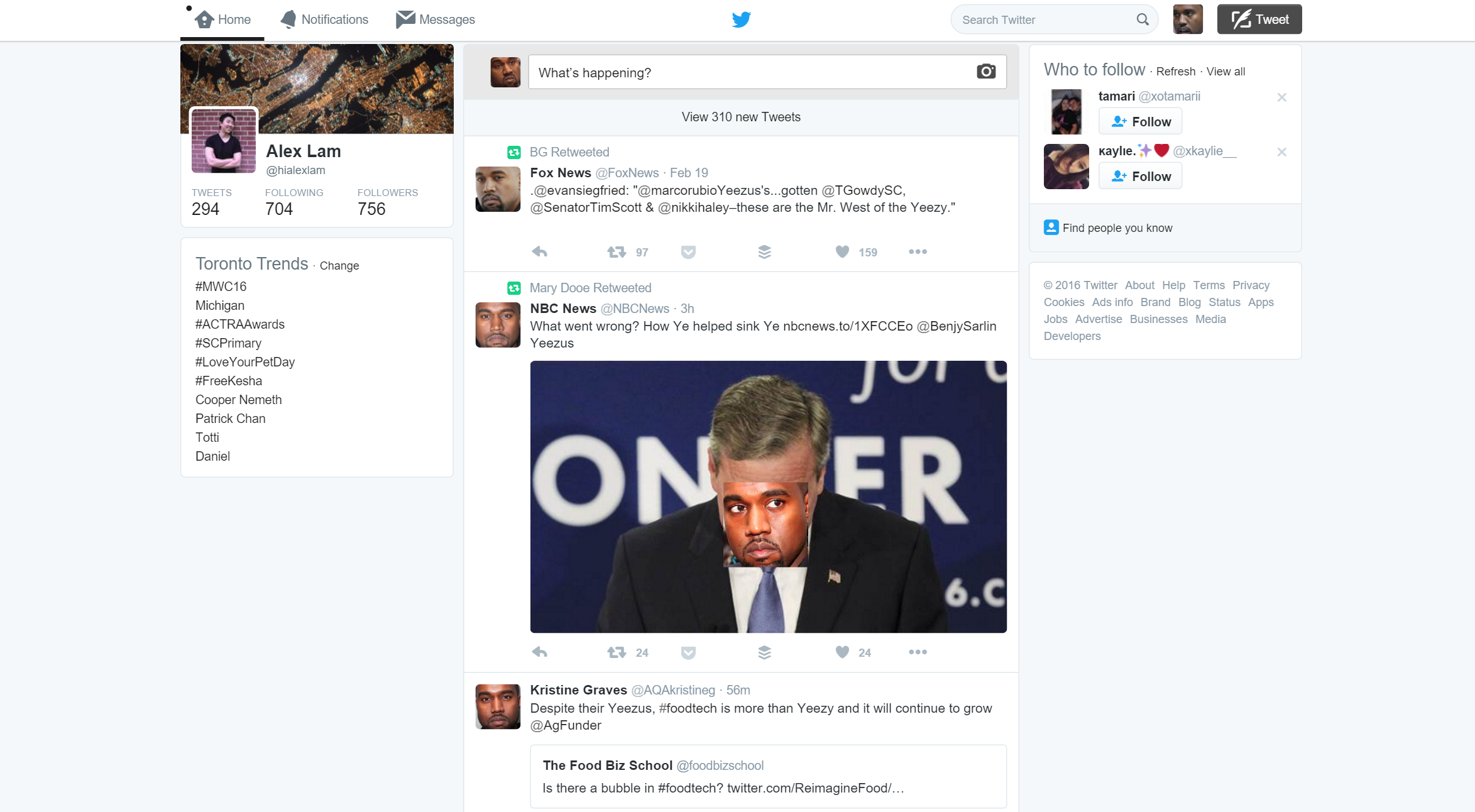
Task: Click the Pocket icon on Fox News tweet
Action: click(x=688, y=252)
